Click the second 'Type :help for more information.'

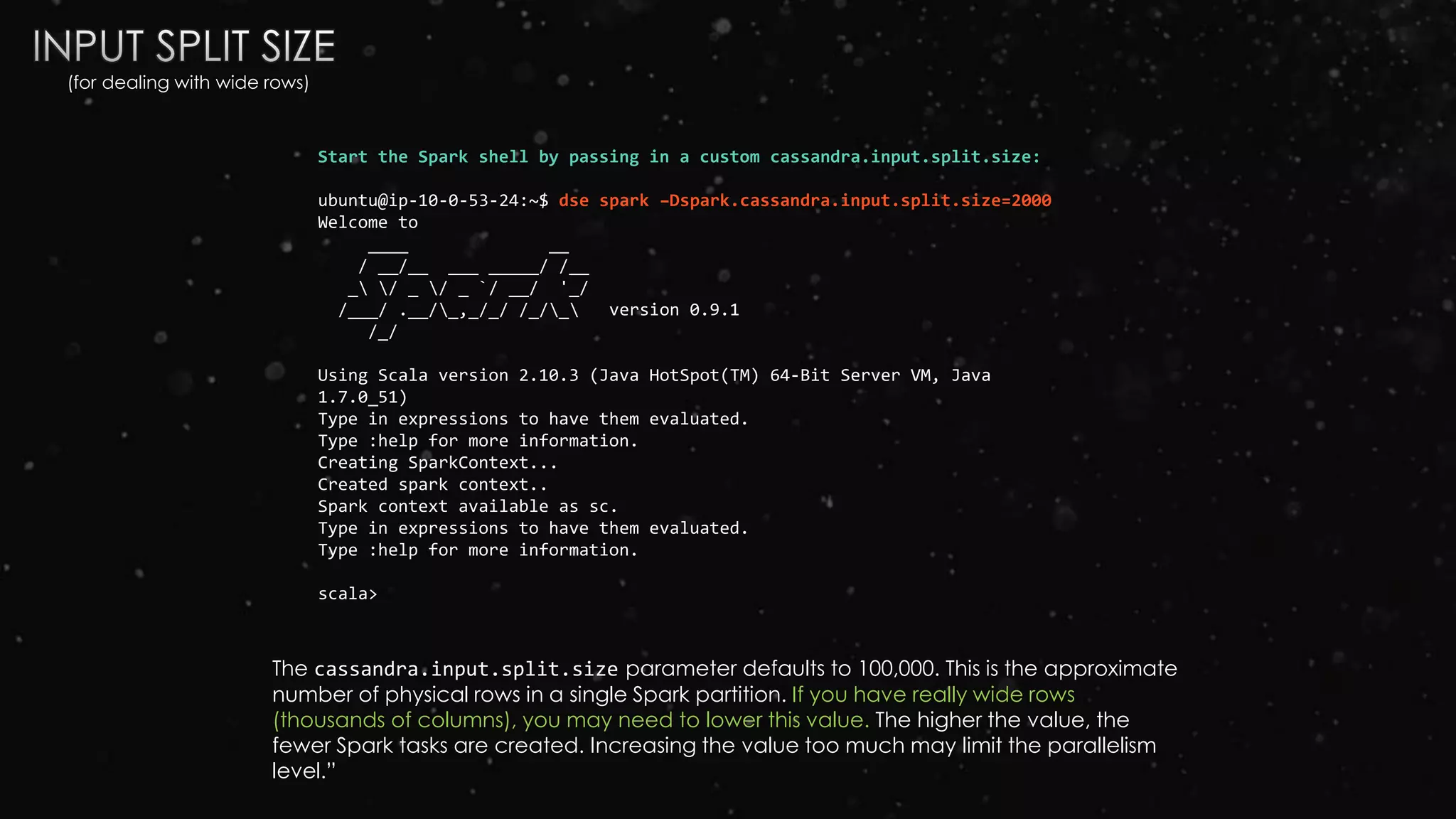pos(478,550)
